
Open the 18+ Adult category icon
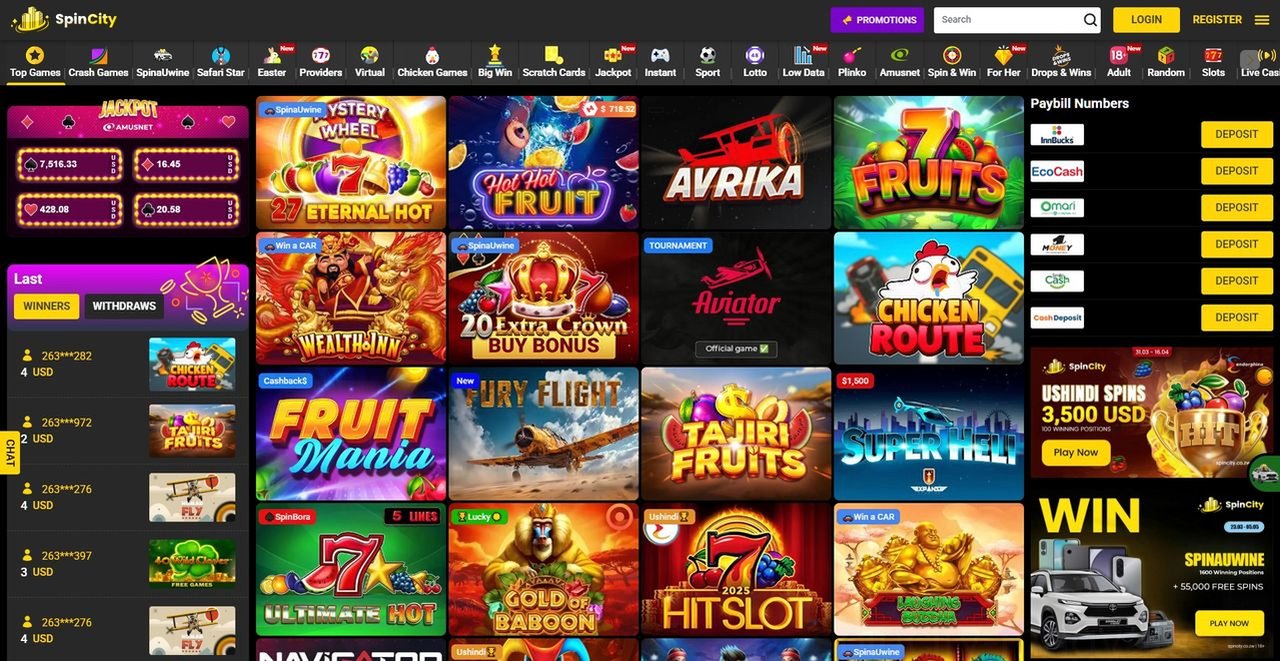point(1119,55)
